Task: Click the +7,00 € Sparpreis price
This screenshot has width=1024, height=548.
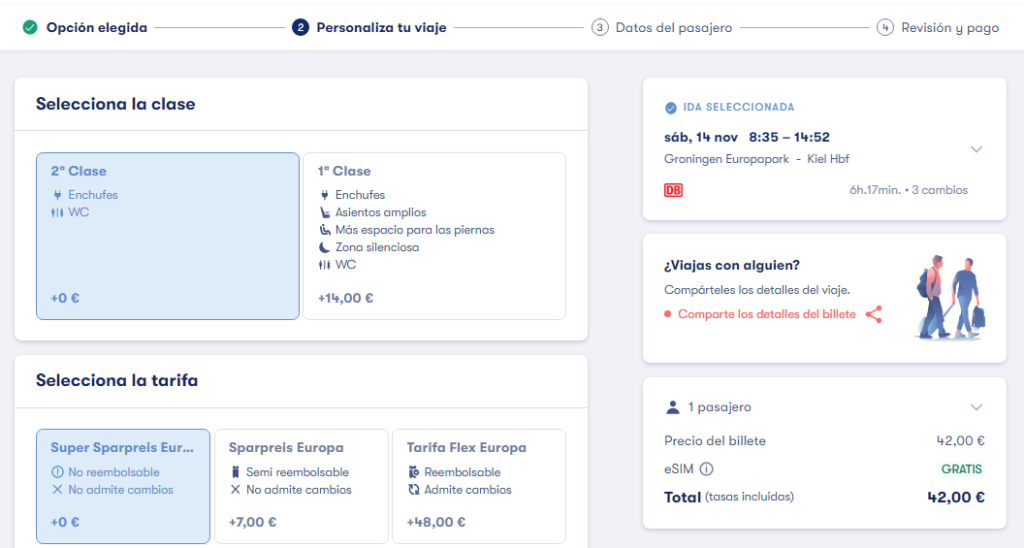Action: (x=253, y=522)
